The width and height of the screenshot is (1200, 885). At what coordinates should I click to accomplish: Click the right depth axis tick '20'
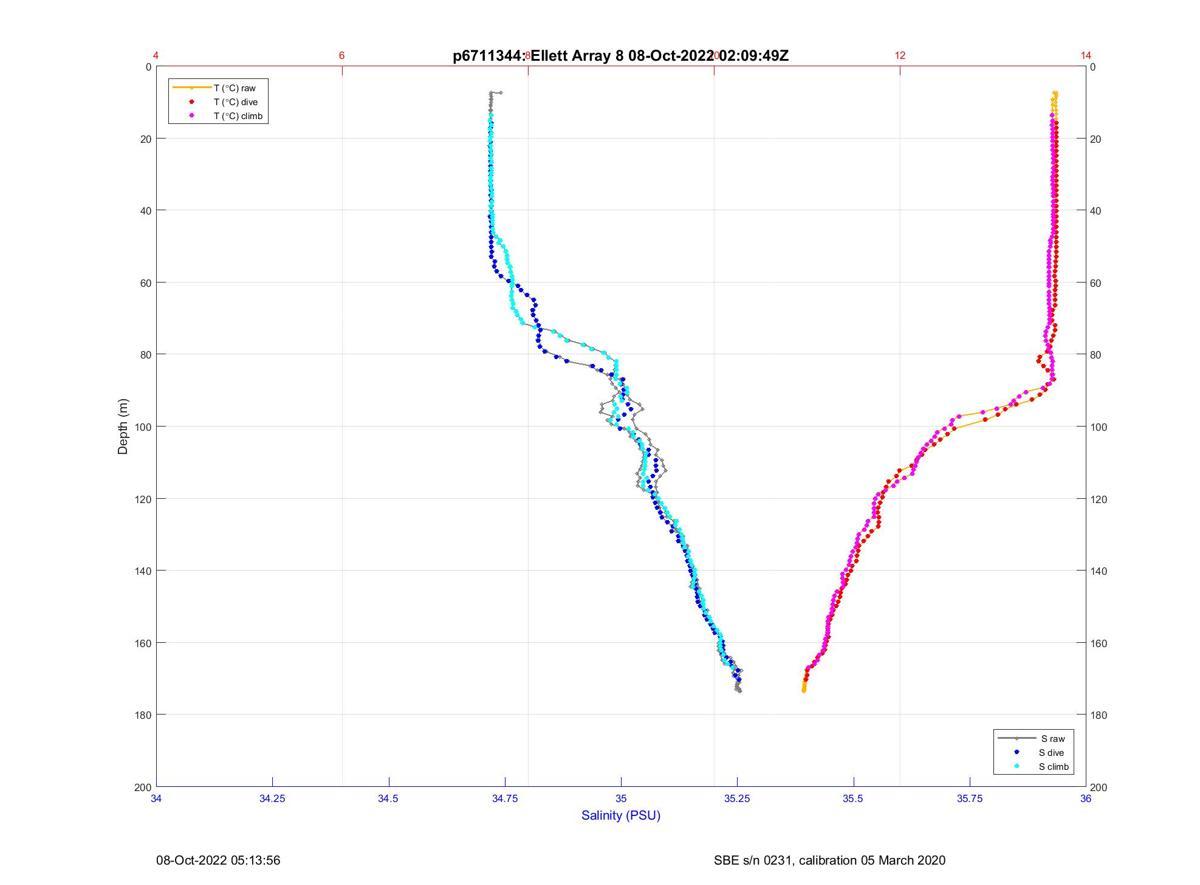pos(1096,139)
